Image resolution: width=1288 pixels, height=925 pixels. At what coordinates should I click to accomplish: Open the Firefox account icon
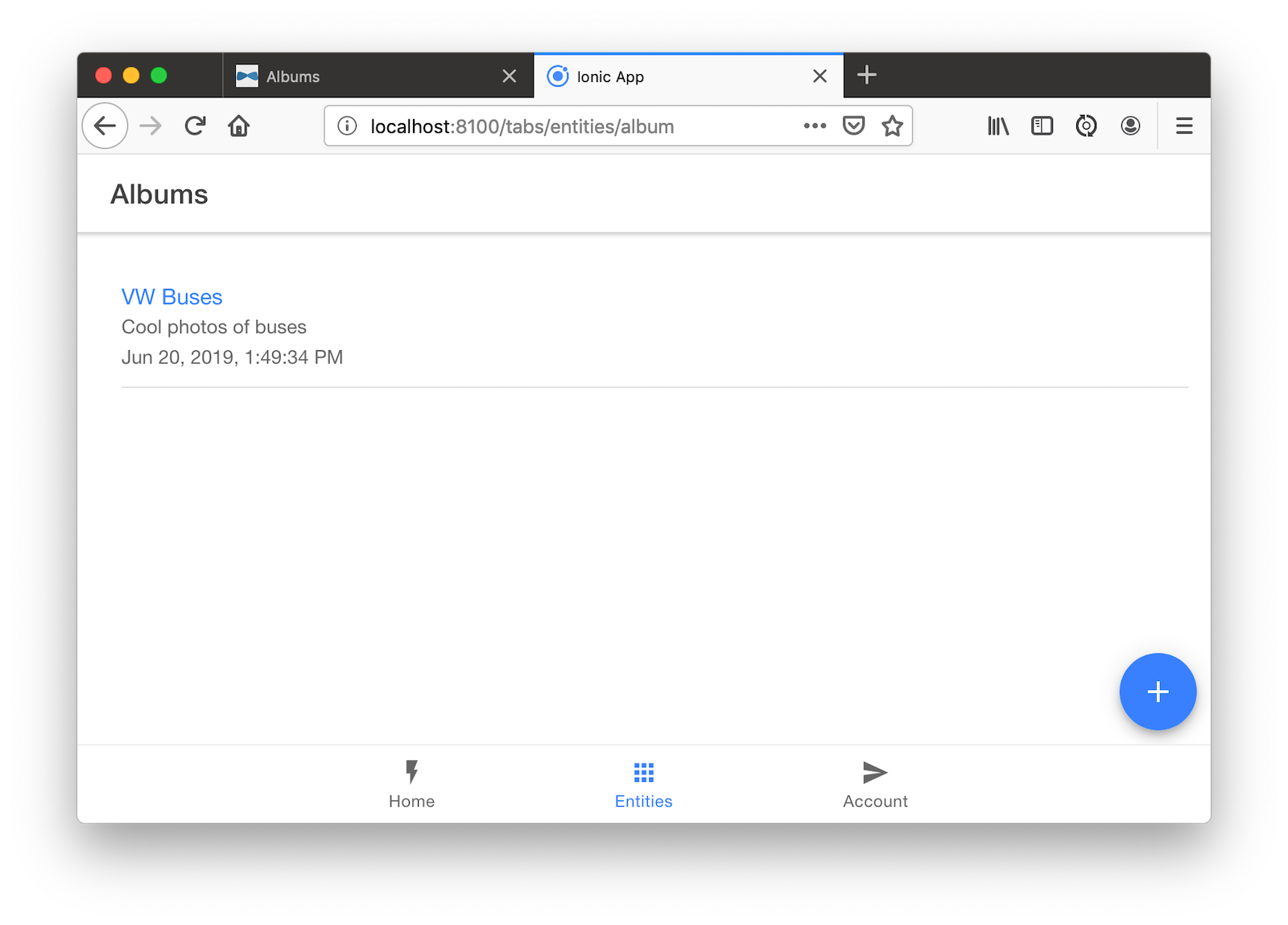pos(1130,126)
